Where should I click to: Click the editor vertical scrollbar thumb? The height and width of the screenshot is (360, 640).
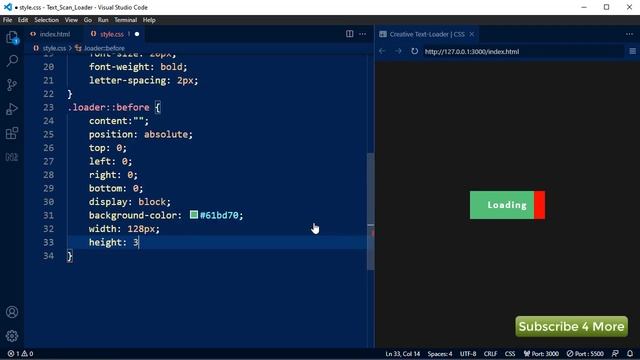[x=371, y=211]
